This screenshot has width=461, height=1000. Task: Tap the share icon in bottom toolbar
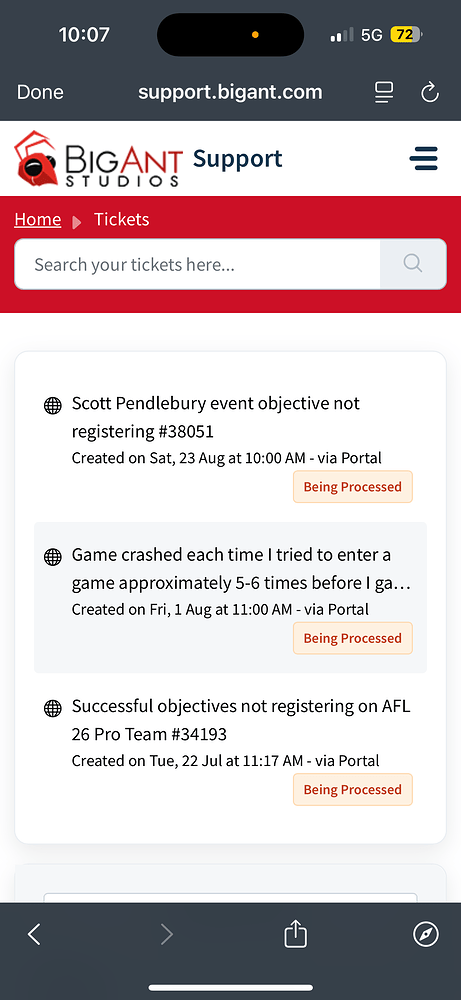pyautogui.click(x=295, y=935)
